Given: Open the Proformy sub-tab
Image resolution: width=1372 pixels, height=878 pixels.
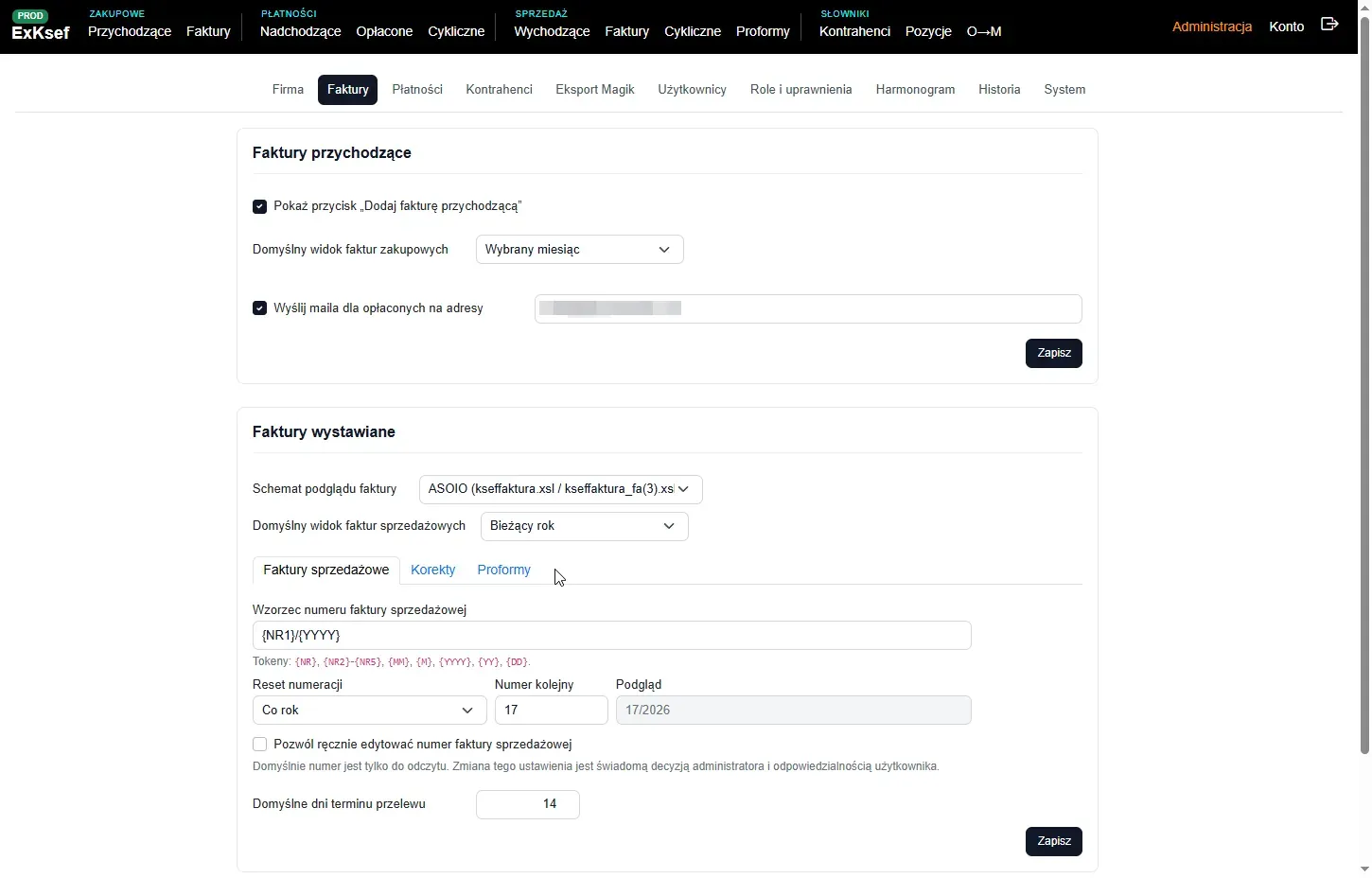Looking at the screenshot, I should (x=503, y=571).
